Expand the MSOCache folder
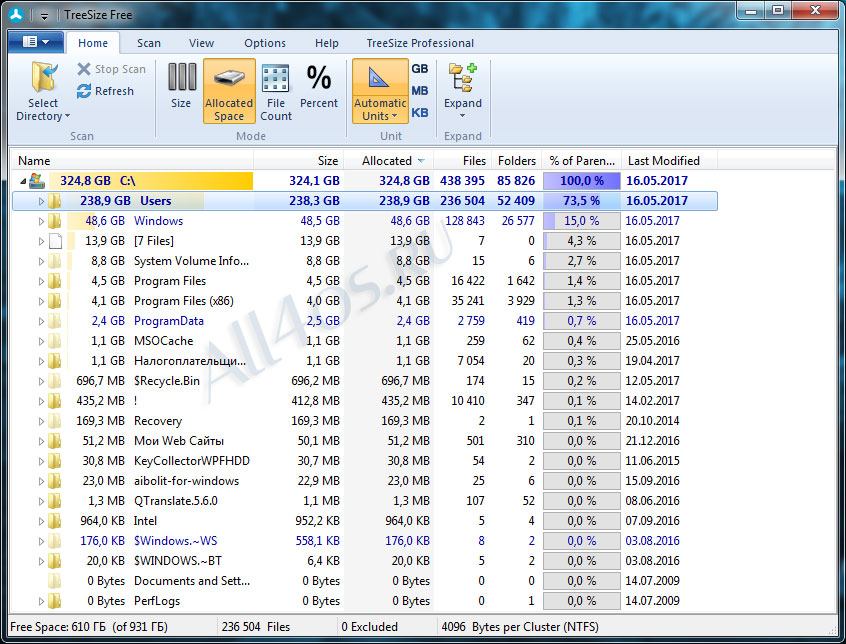 click(x=41, y=341)
